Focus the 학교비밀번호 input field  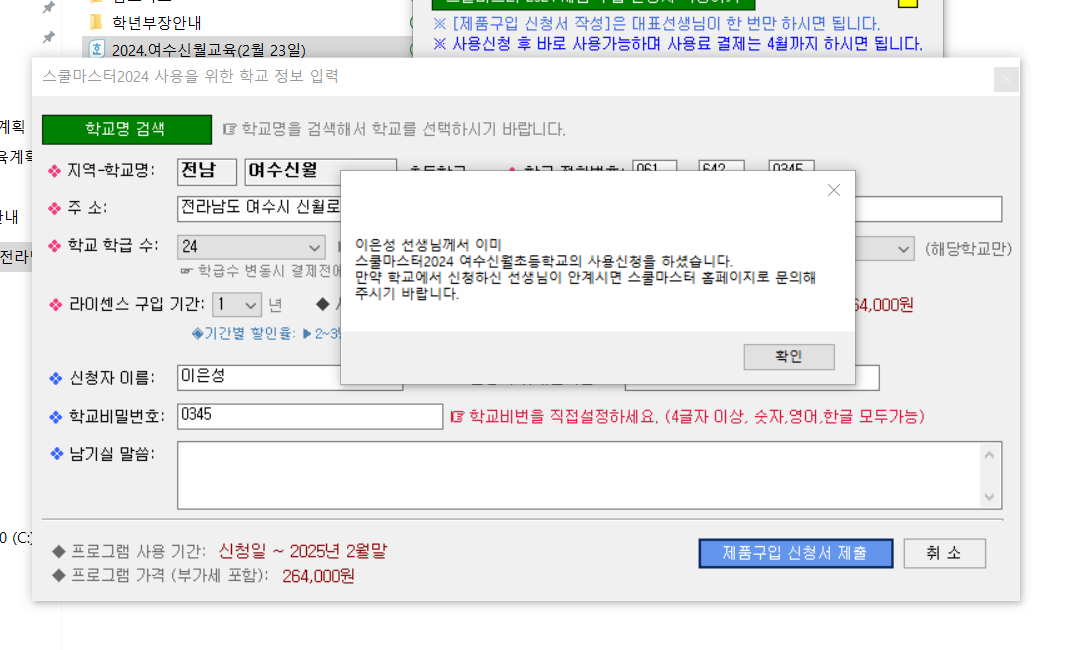(309, 416)
